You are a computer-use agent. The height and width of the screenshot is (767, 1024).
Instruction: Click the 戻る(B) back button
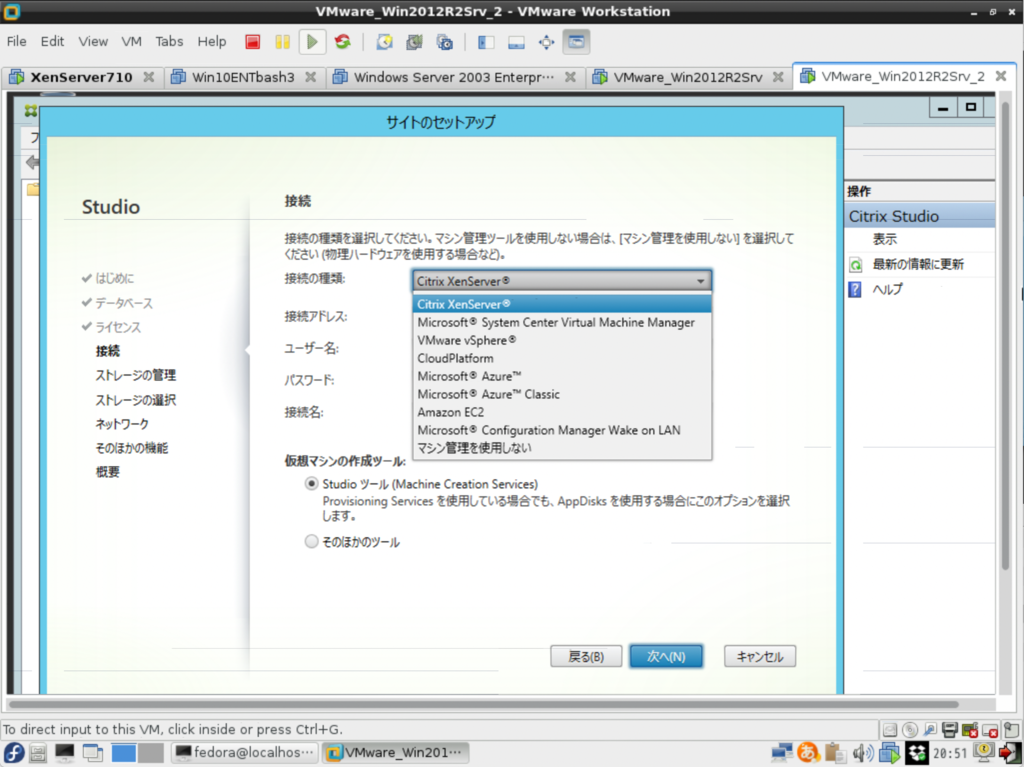[586, 656]
